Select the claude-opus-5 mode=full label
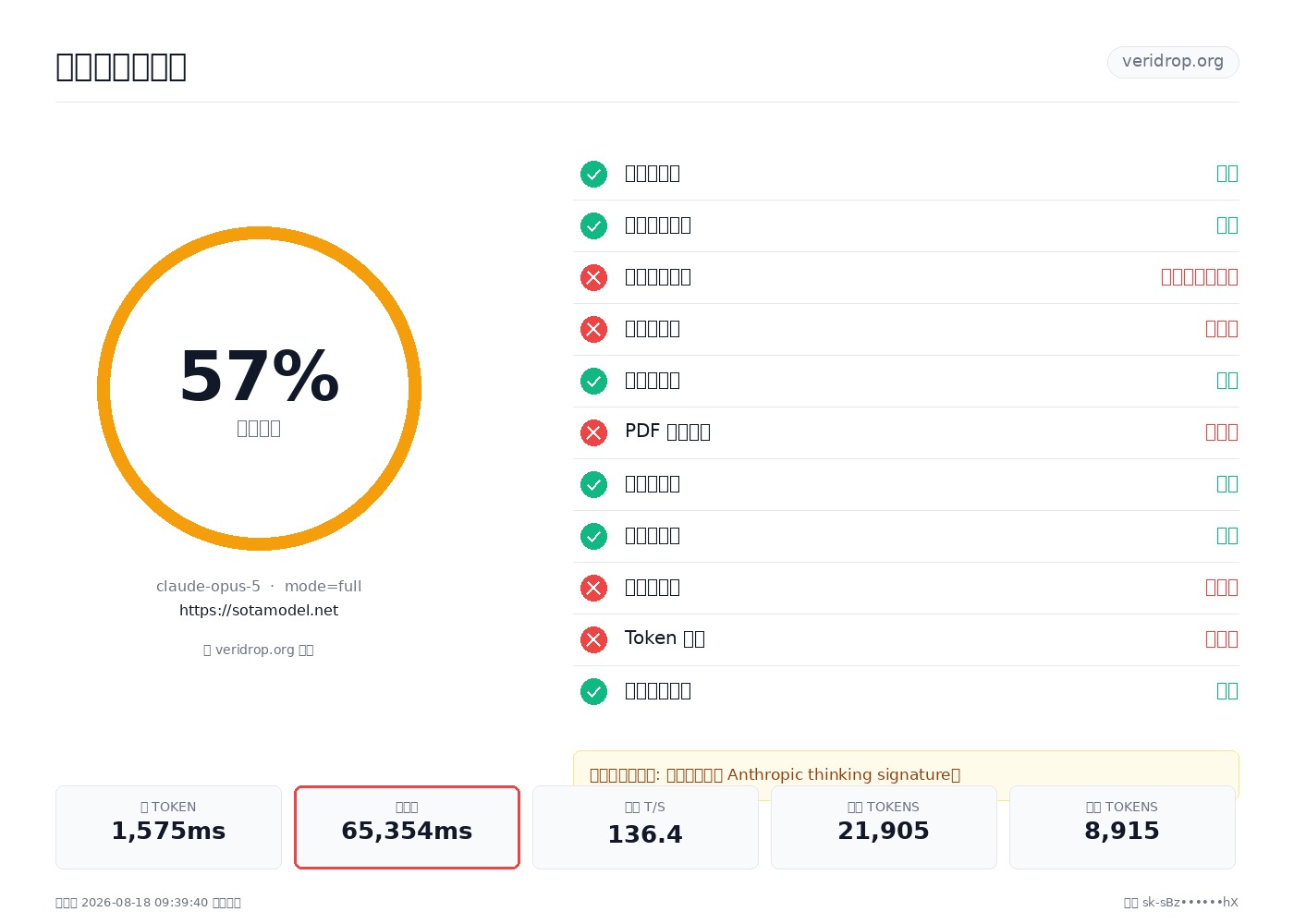1294x924 pixels. pos(259,587)
